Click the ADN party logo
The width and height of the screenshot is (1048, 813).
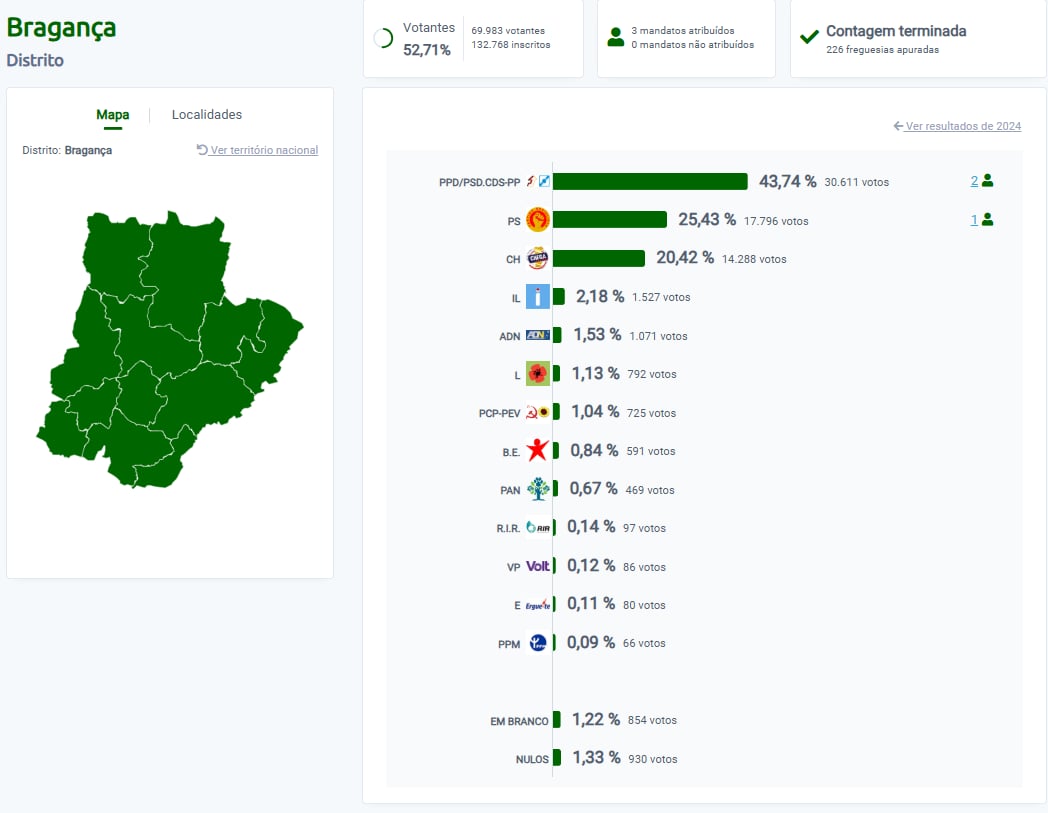coord(538,335)
